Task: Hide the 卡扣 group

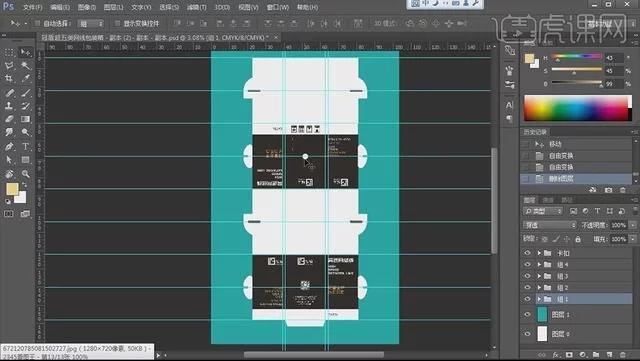Action: [x=527, y=253]
